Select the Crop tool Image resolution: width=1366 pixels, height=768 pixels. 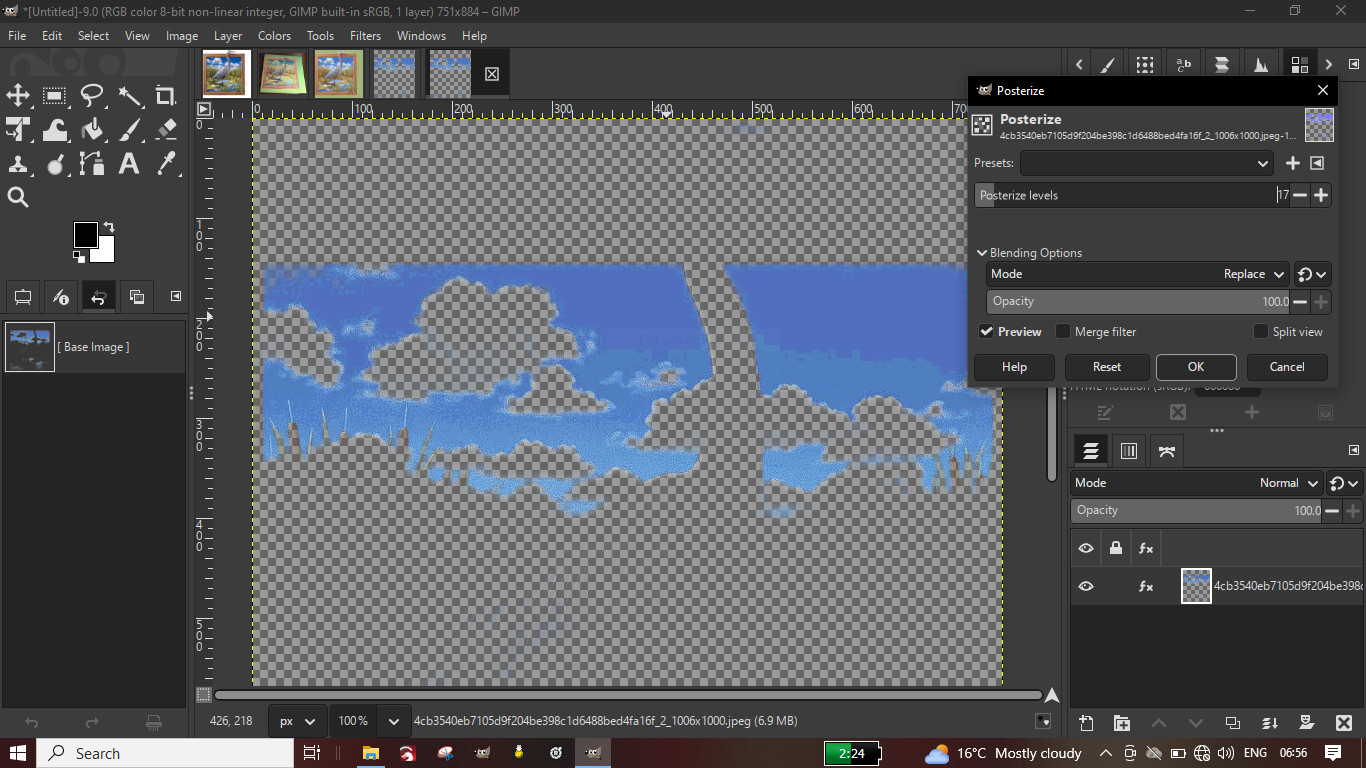click(x=166, y=96)
